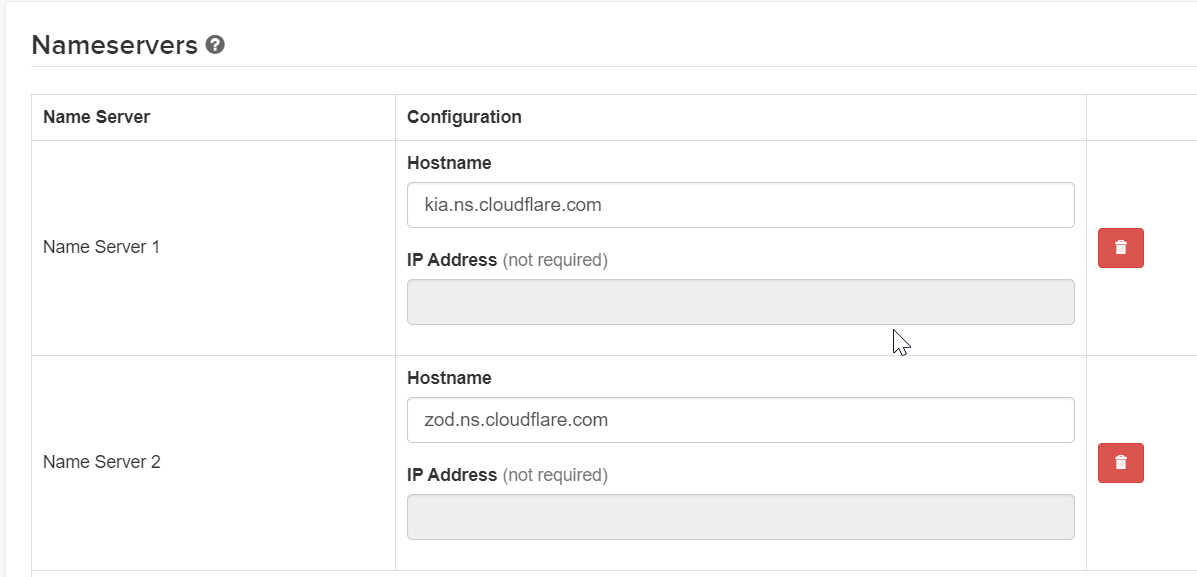The image size is (1197, 577).
Task: Click the Hostname label for Name Server 2
Action: (x=449, y=378)
